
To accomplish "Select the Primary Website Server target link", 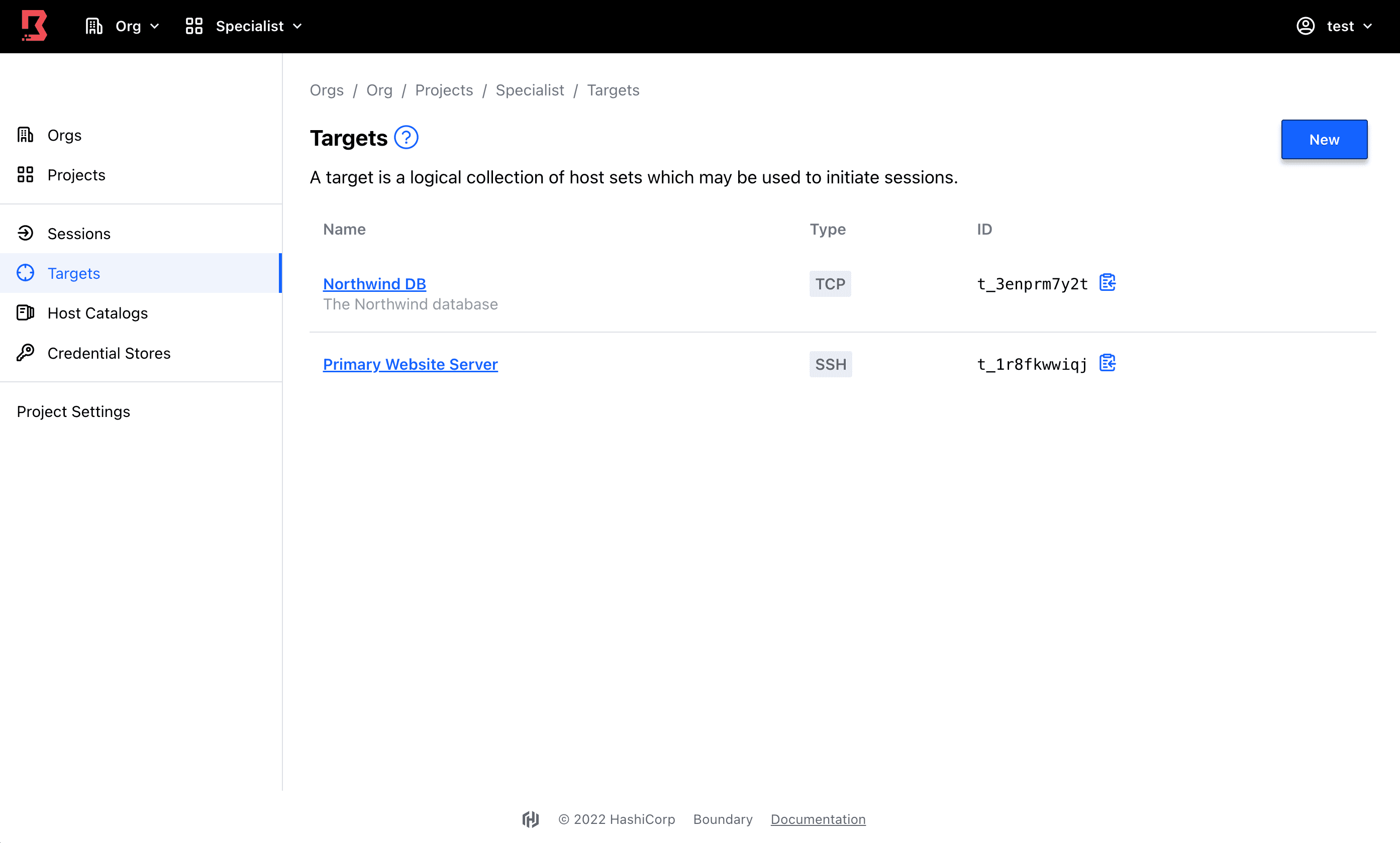I will (x=410, y=364).
